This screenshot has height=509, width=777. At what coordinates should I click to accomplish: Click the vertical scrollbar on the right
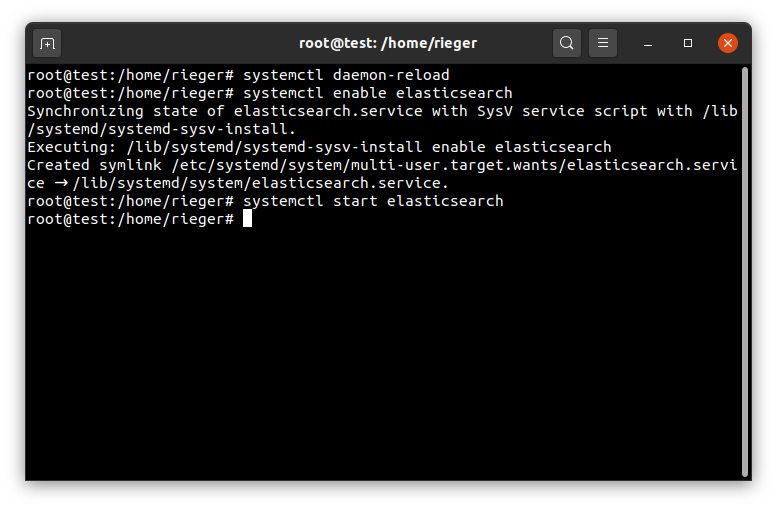tap(744, 272)
